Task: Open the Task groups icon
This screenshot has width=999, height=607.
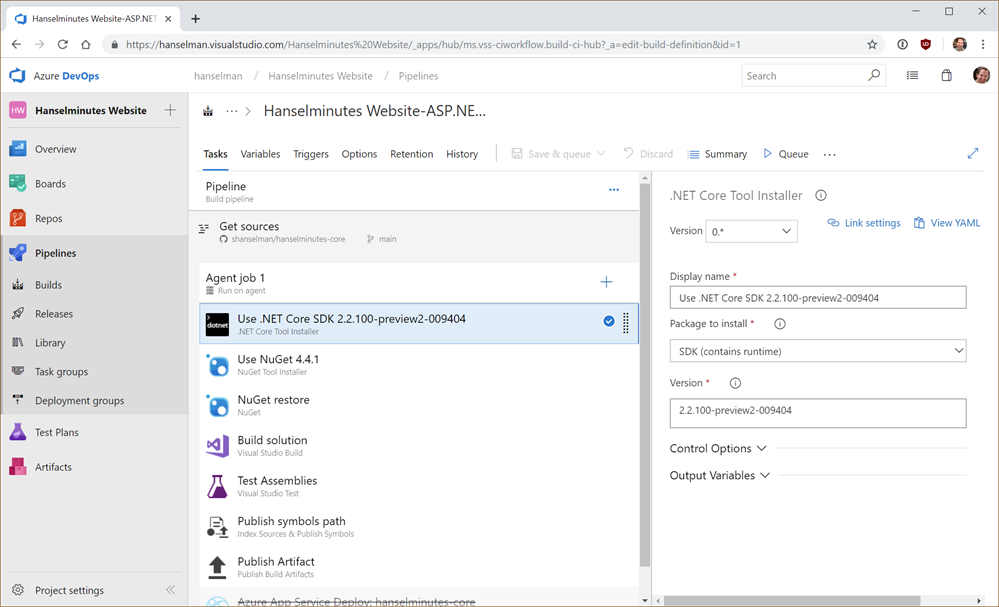Action: tap(18, 371)
